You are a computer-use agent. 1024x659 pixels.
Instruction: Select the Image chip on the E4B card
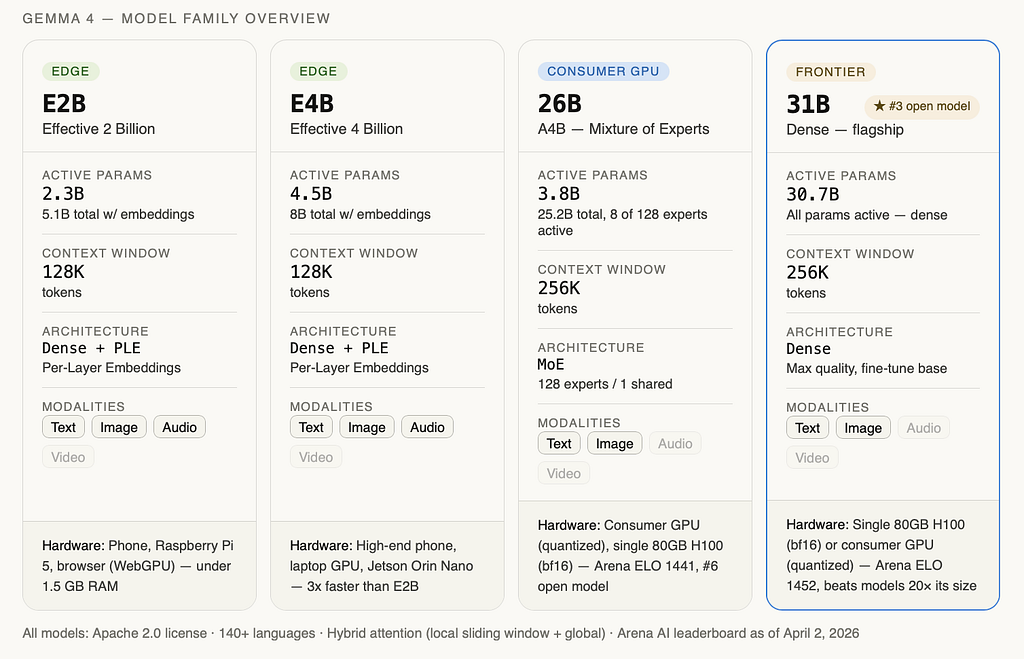pyautogui.click(x=366, y=427)
